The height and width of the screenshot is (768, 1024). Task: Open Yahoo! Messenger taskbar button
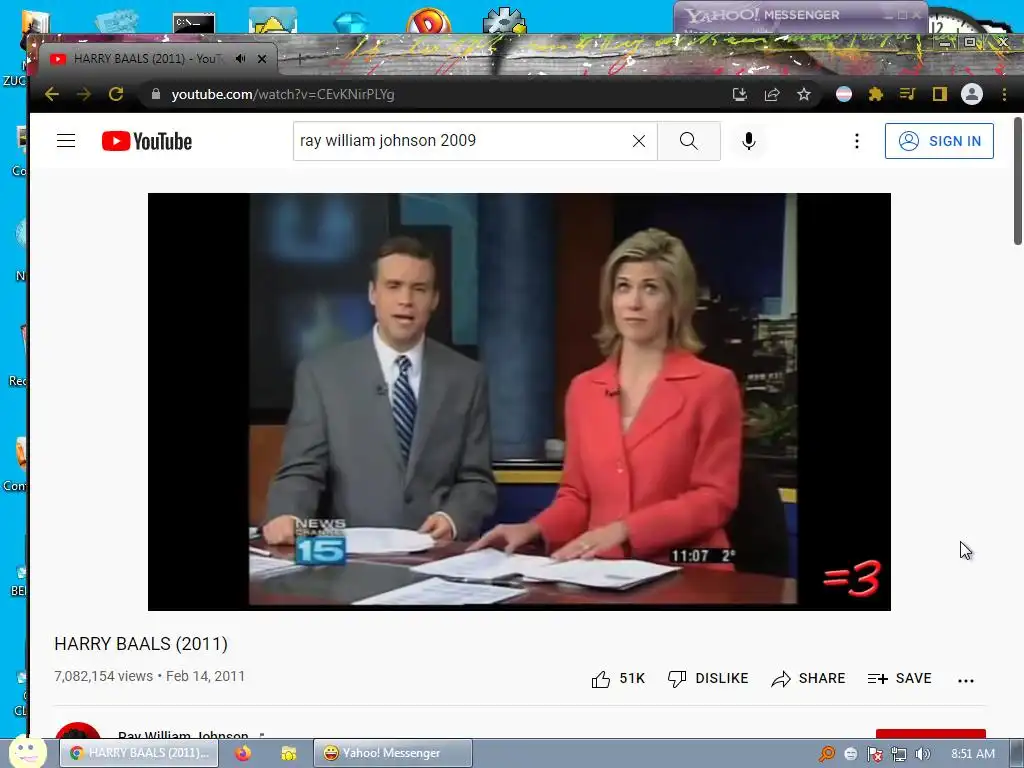[392, 753]
